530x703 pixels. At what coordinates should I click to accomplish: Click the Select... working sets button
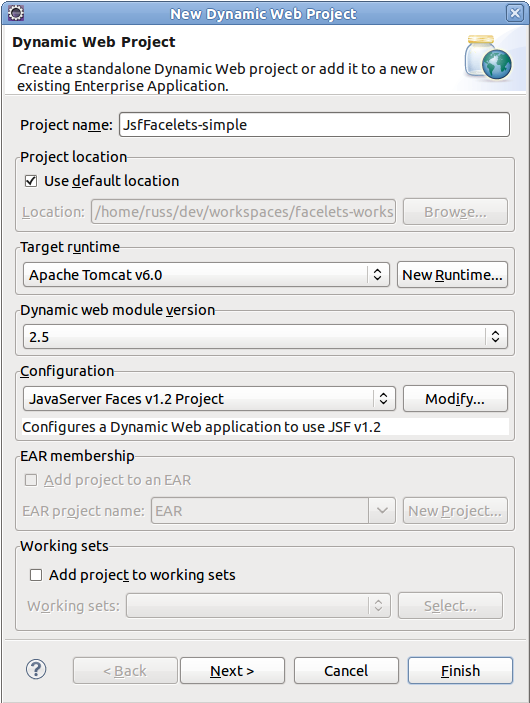[450, 606]
